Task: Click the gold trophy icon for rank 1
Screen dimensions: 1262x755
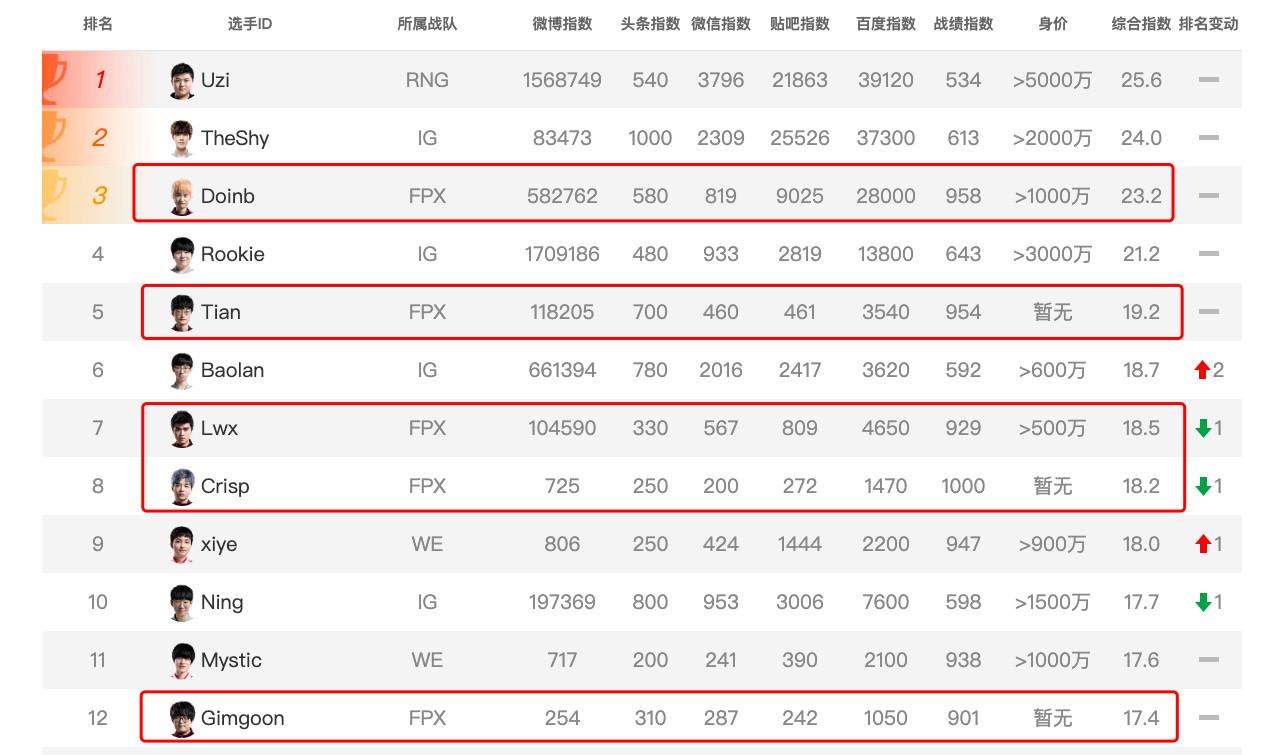Action: tap(55, 80)
